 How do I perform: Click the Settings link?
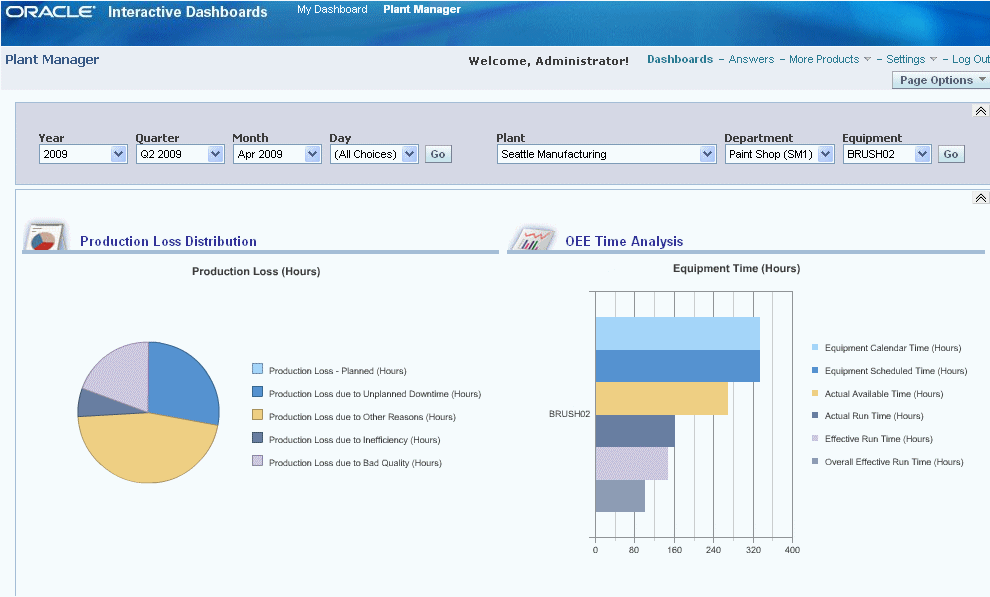[905, 59]
